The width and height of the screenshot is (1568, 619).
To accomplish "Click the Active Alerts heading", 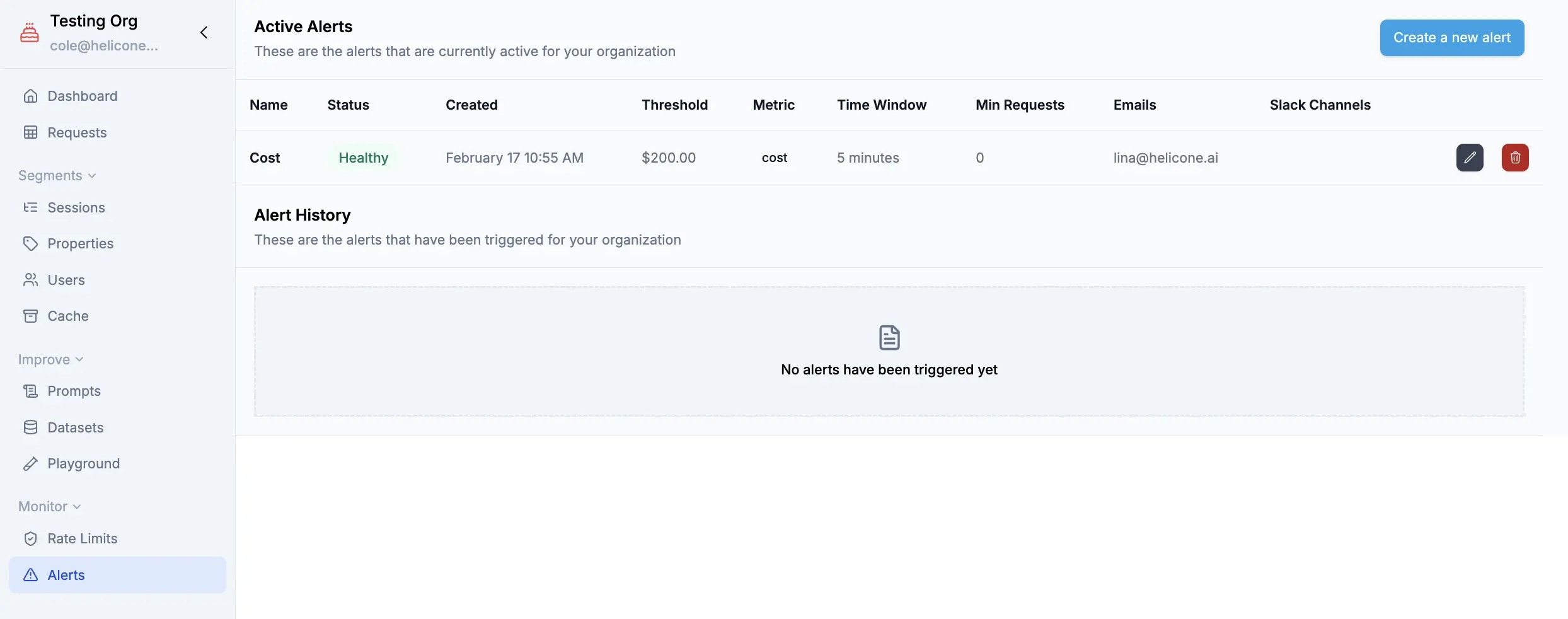I will pyautogui.click(x=303, y=26).
